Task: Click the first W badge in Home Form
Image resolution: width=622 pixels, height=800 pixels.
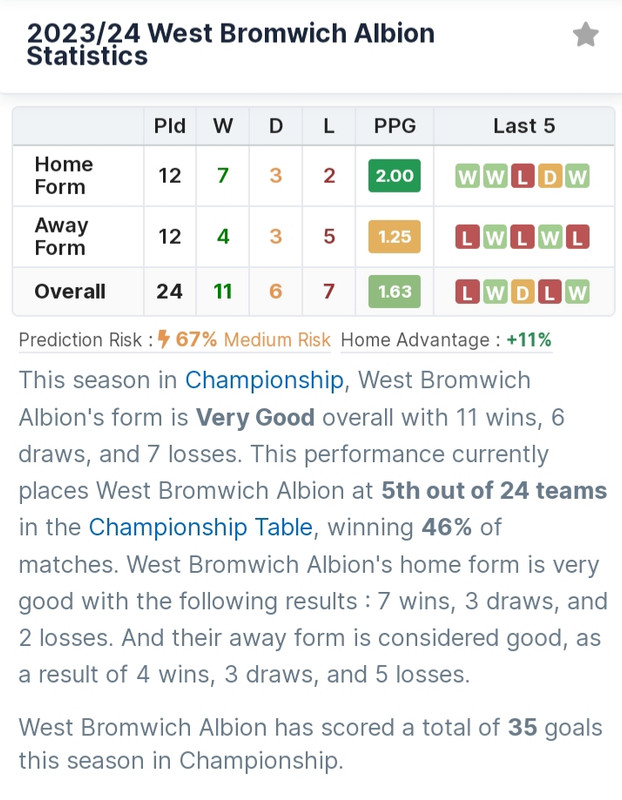Action: coord(467,177)
